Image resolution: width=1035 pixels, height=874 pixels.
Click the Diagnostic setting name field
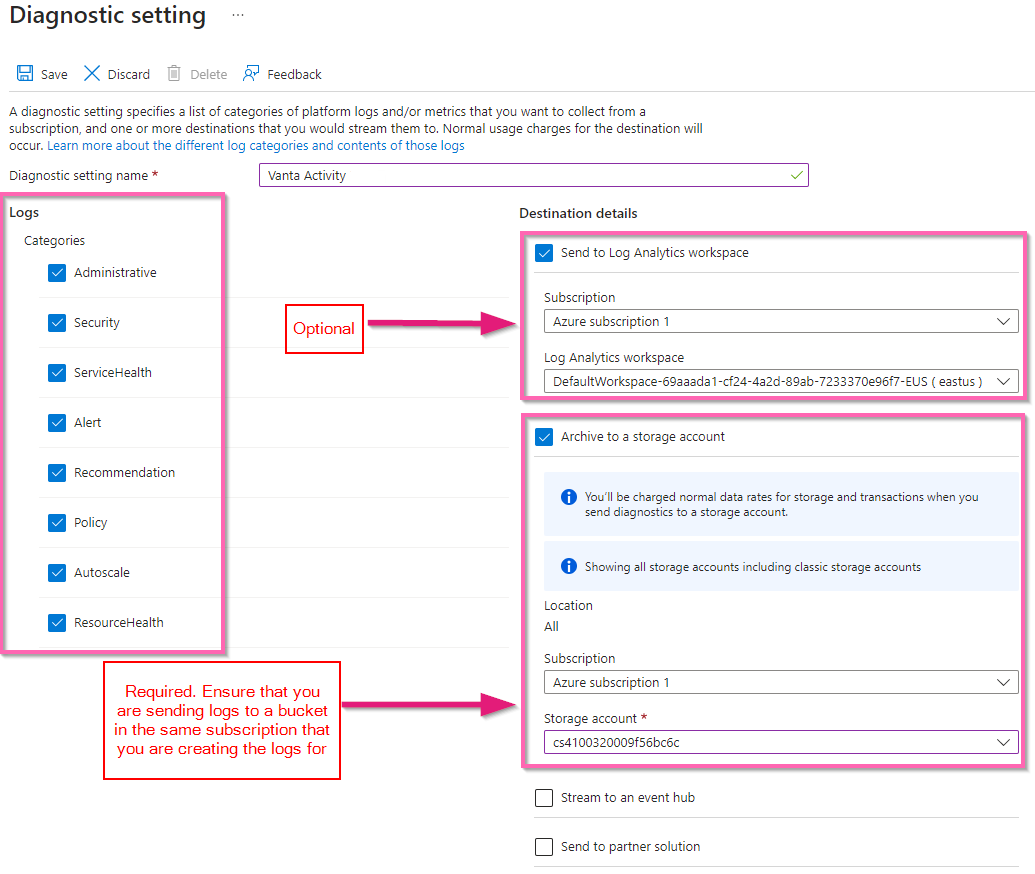coord(533,176)
